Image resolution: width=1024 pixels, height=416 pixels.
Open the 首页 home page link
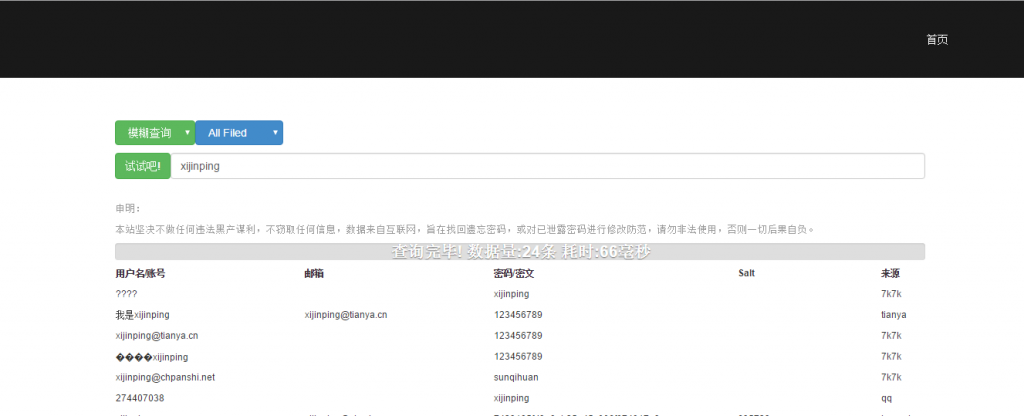tap(936, 40)
